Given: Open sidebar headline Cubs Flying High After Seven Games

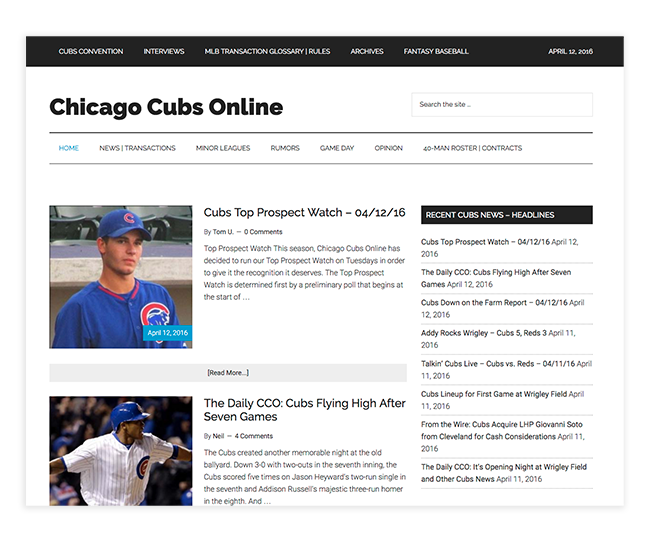Looking at the screenshot, I should click(x=496, y=278).
